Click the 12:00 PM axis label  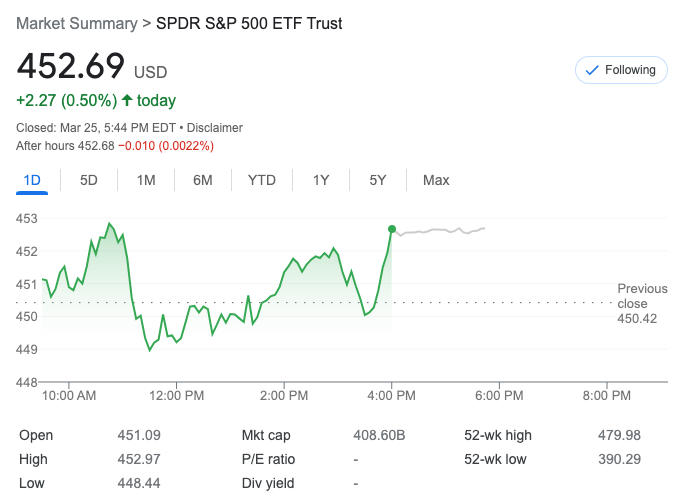pyautogui.click(x=176, y=395)
